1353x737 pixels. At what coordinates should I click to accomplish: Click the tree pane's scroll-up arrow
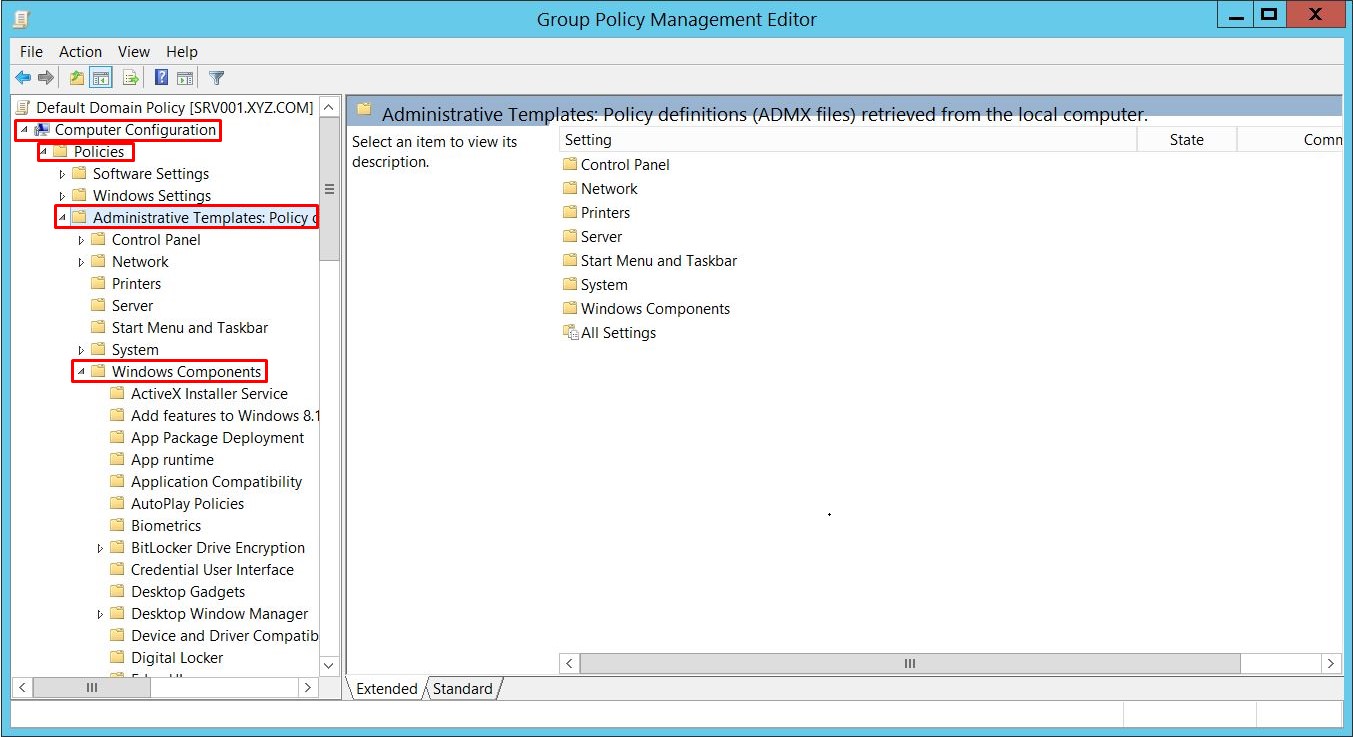pyautogui.click(x=330, y=107)
